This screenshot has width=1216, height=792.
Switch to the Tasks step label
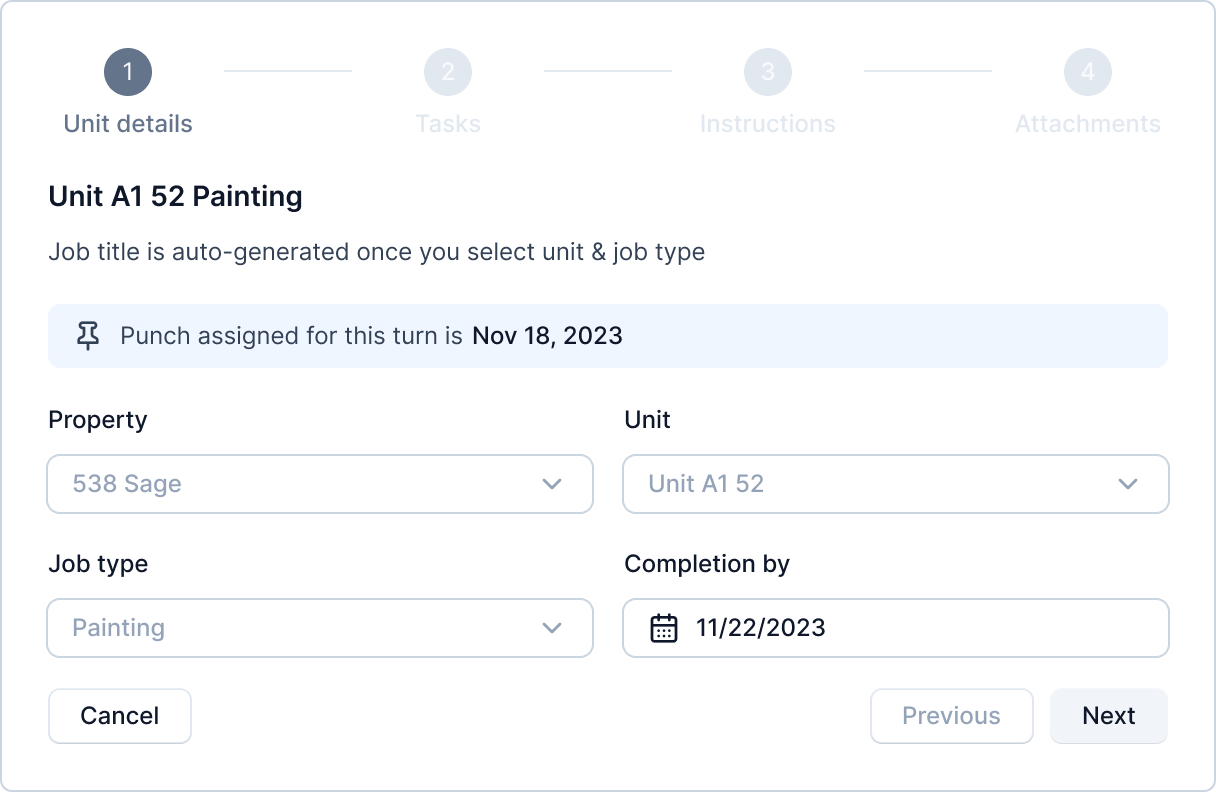448,124
